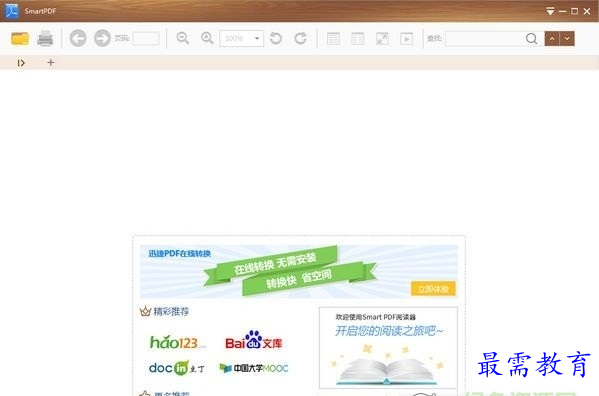Open the Baidu 文库 link
Screen dimensions: 599x396
tap(254, 340)
